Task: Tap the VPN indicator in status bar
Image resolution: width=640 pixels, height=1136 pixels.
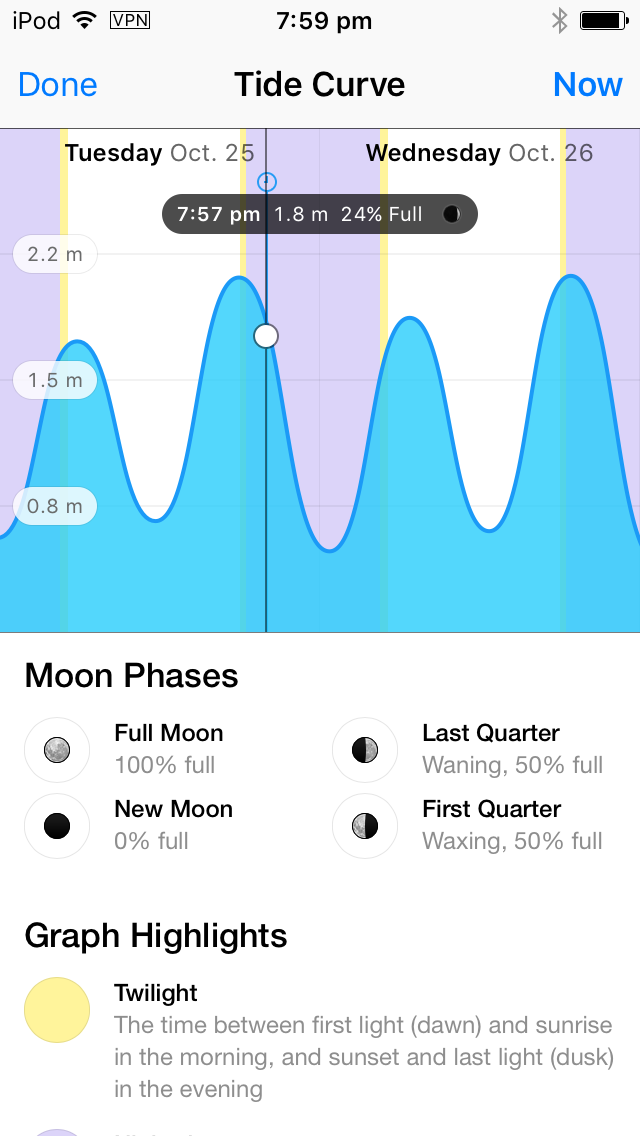Action: pyautogui.click(x=130, y=20)
